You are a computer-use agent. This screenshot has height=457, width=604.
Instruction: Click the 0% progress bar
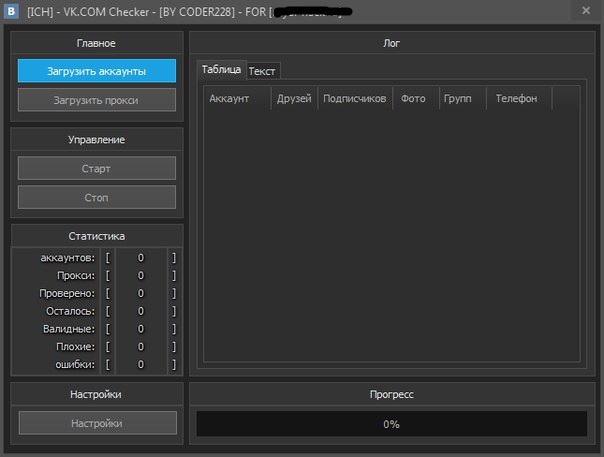tap(391, 424)
